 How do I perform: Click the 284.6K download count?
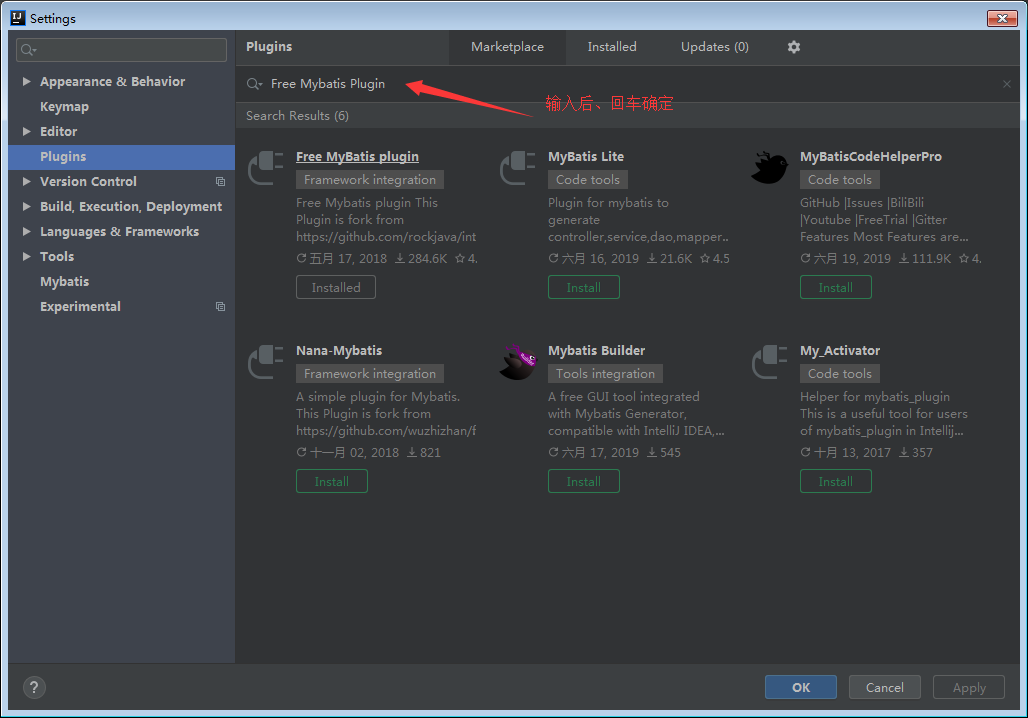421,258
